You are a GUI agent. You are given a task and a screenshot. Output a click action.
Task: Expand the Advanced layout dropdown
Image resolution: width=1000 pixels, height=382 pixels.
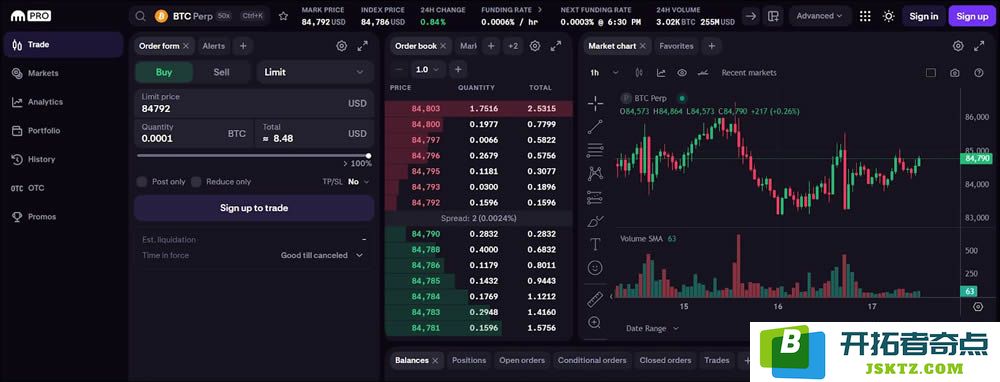tap(819, 16)
